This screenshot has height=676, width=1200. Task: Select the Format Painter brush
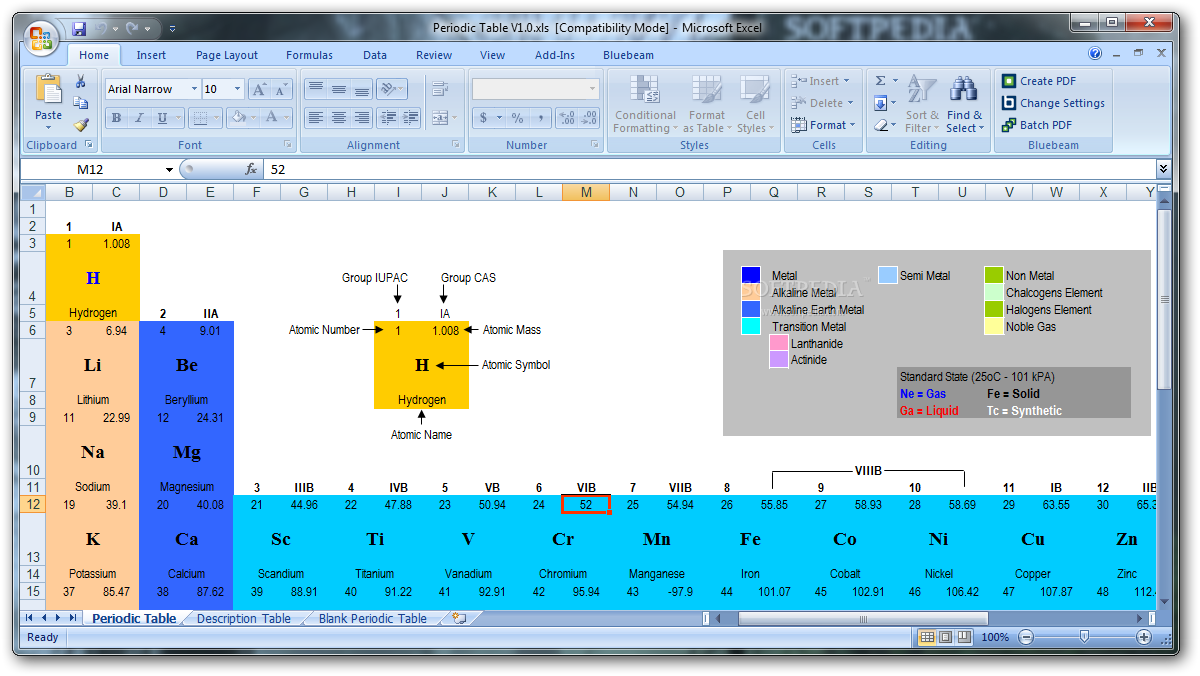pyautogui.click(x=82, y=125)
